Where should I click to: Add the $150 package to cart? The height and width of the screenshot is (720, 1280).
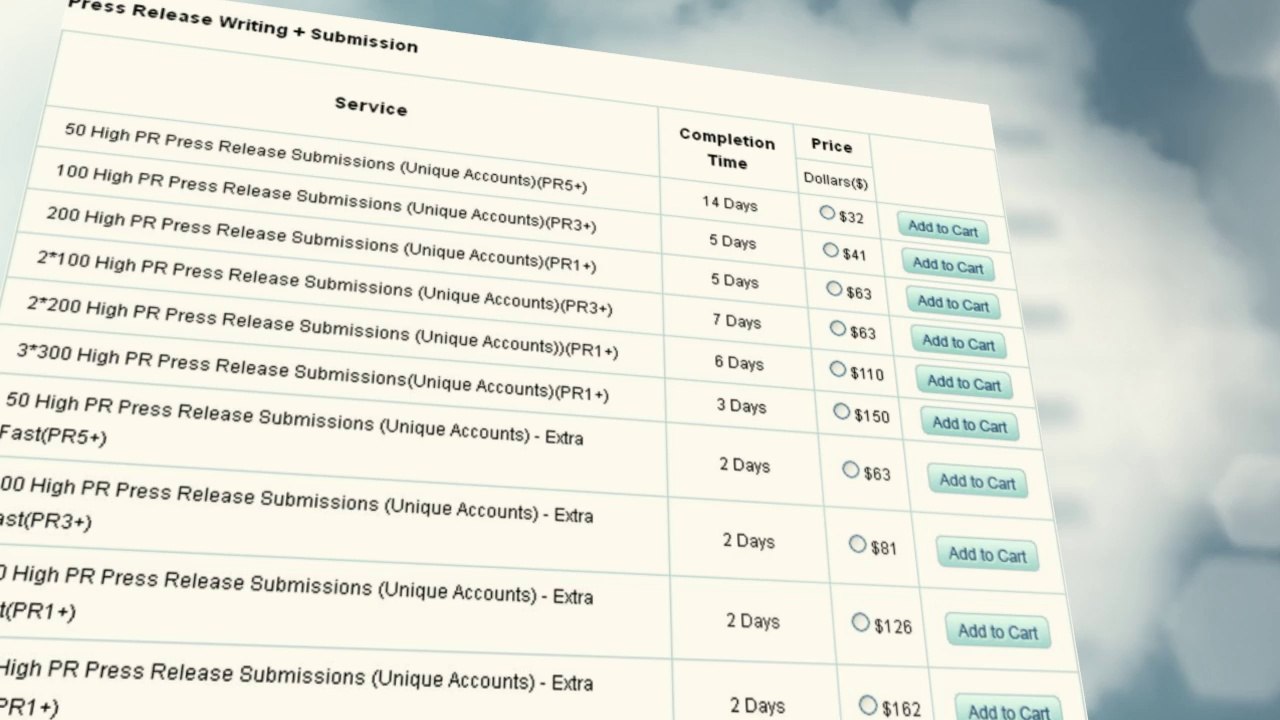coord(970,424)
